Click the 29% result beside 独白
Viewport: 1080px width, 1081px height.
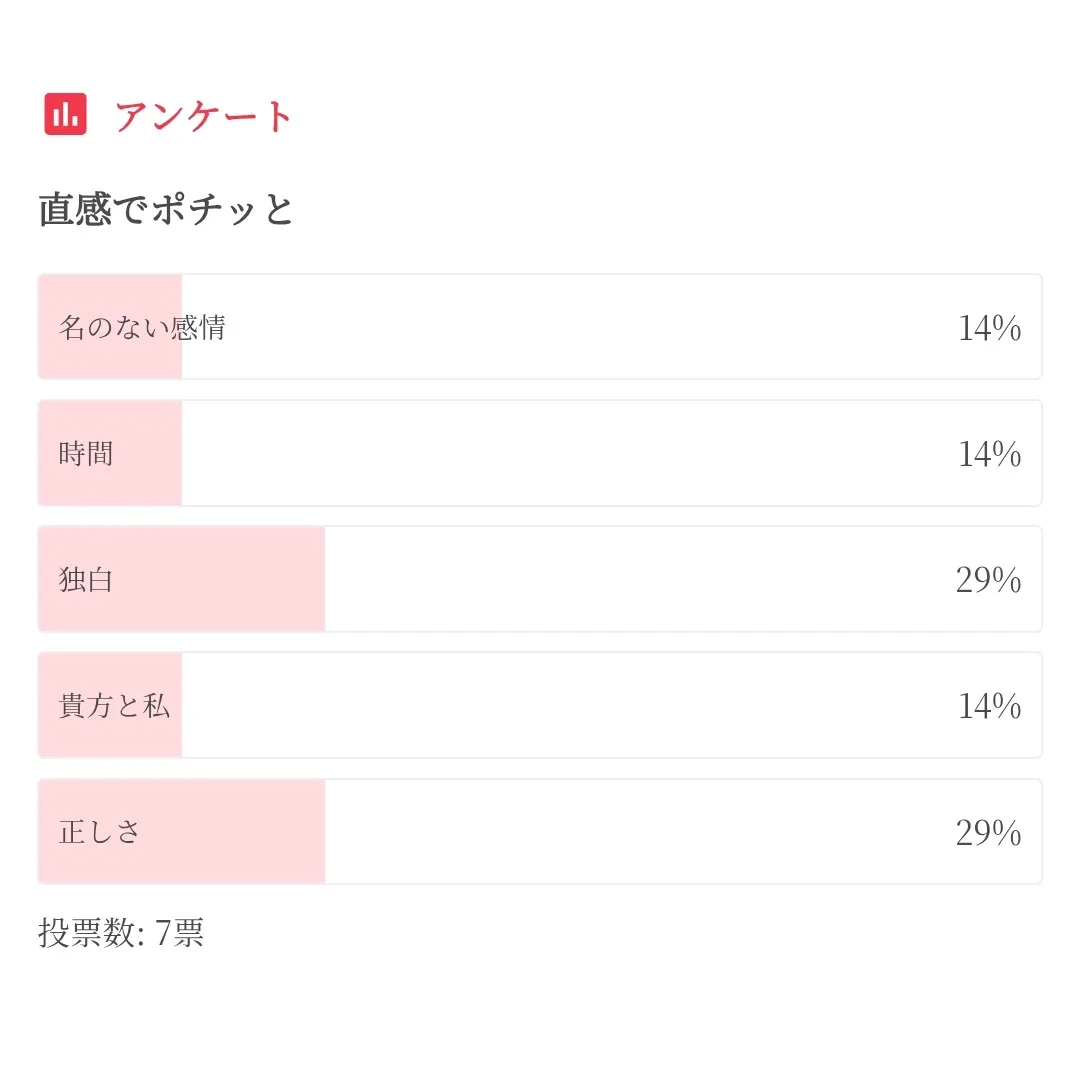coord(988,580)
